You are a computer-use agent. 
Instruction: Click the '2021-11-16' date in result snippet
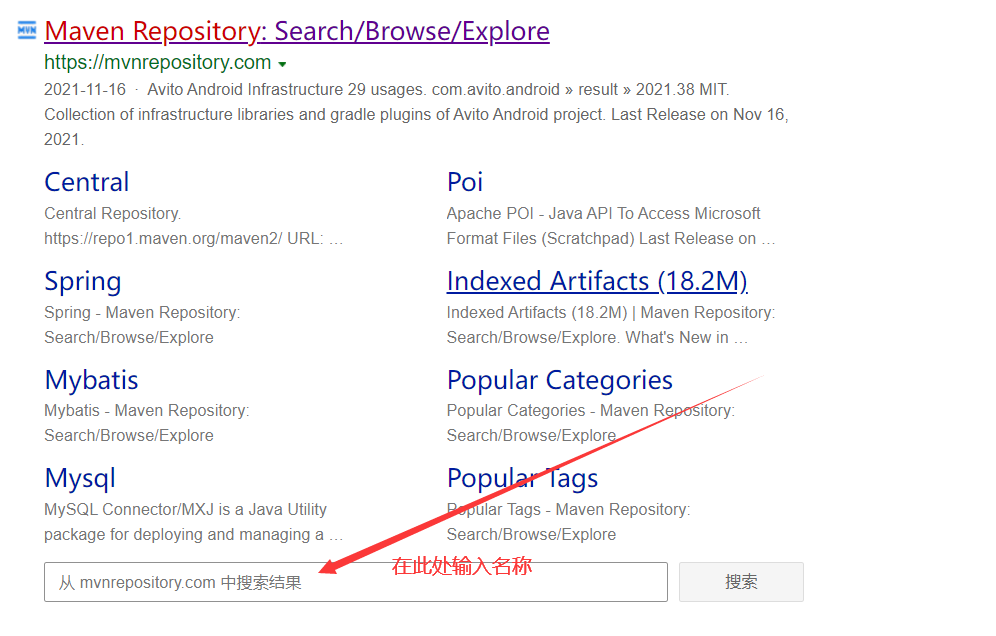[x=85, y=90]
